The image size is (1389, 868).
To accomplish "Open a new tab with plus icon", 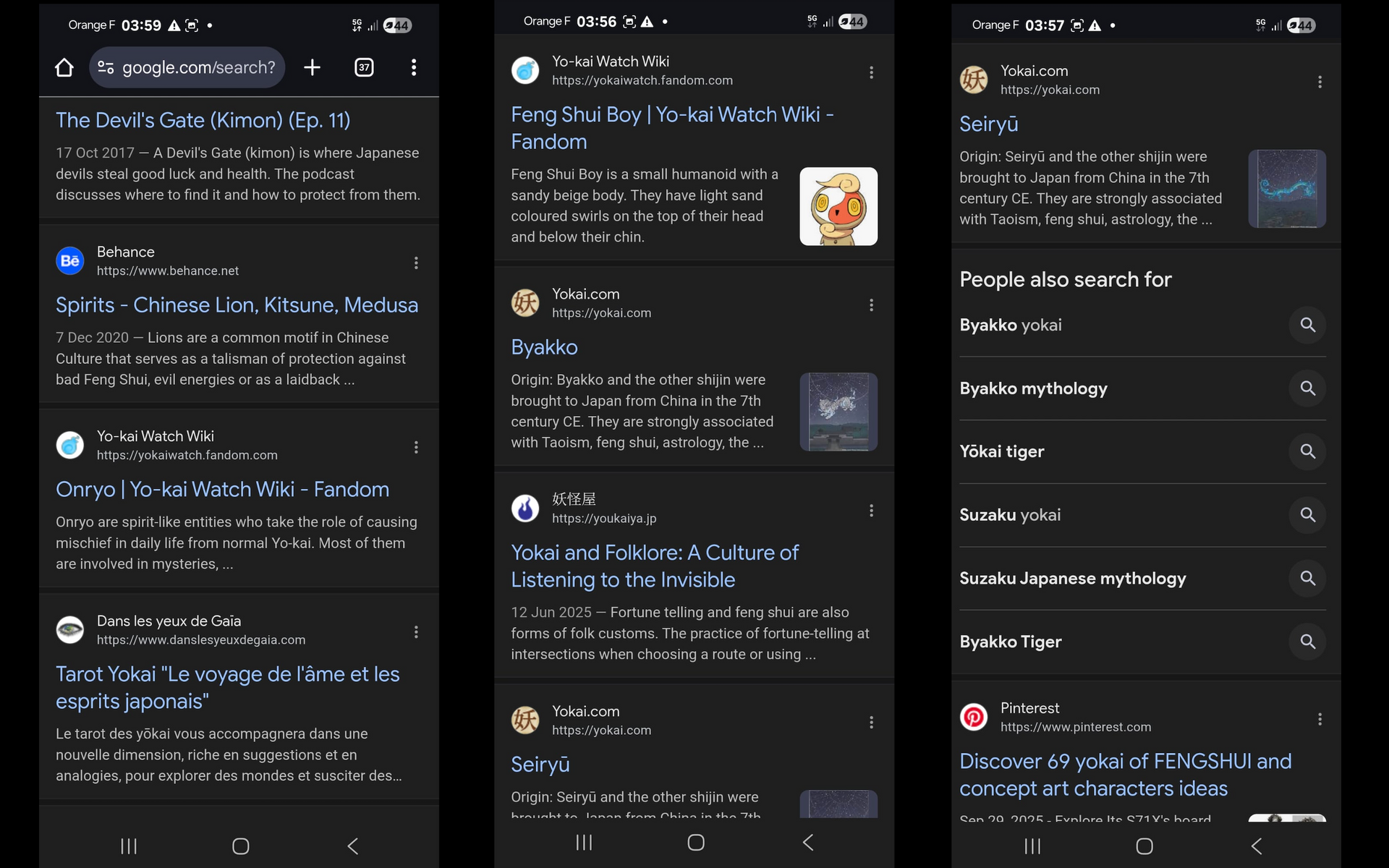I will 312,67.
